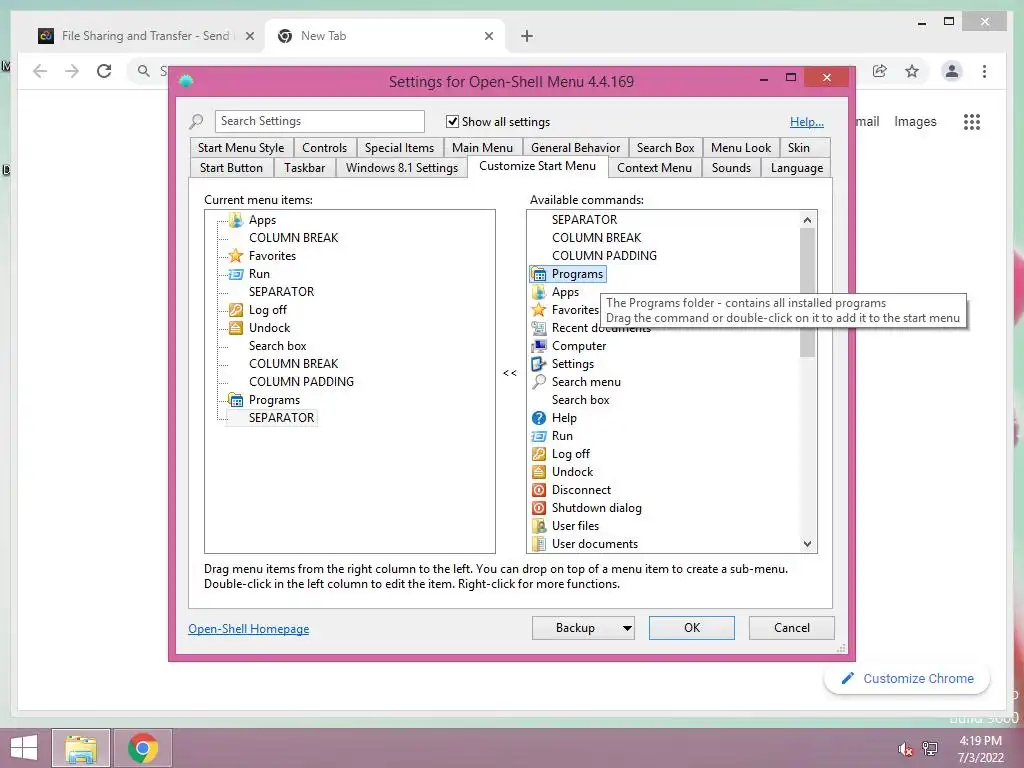Open the Open-Shell Homepage link

[249, 629]
